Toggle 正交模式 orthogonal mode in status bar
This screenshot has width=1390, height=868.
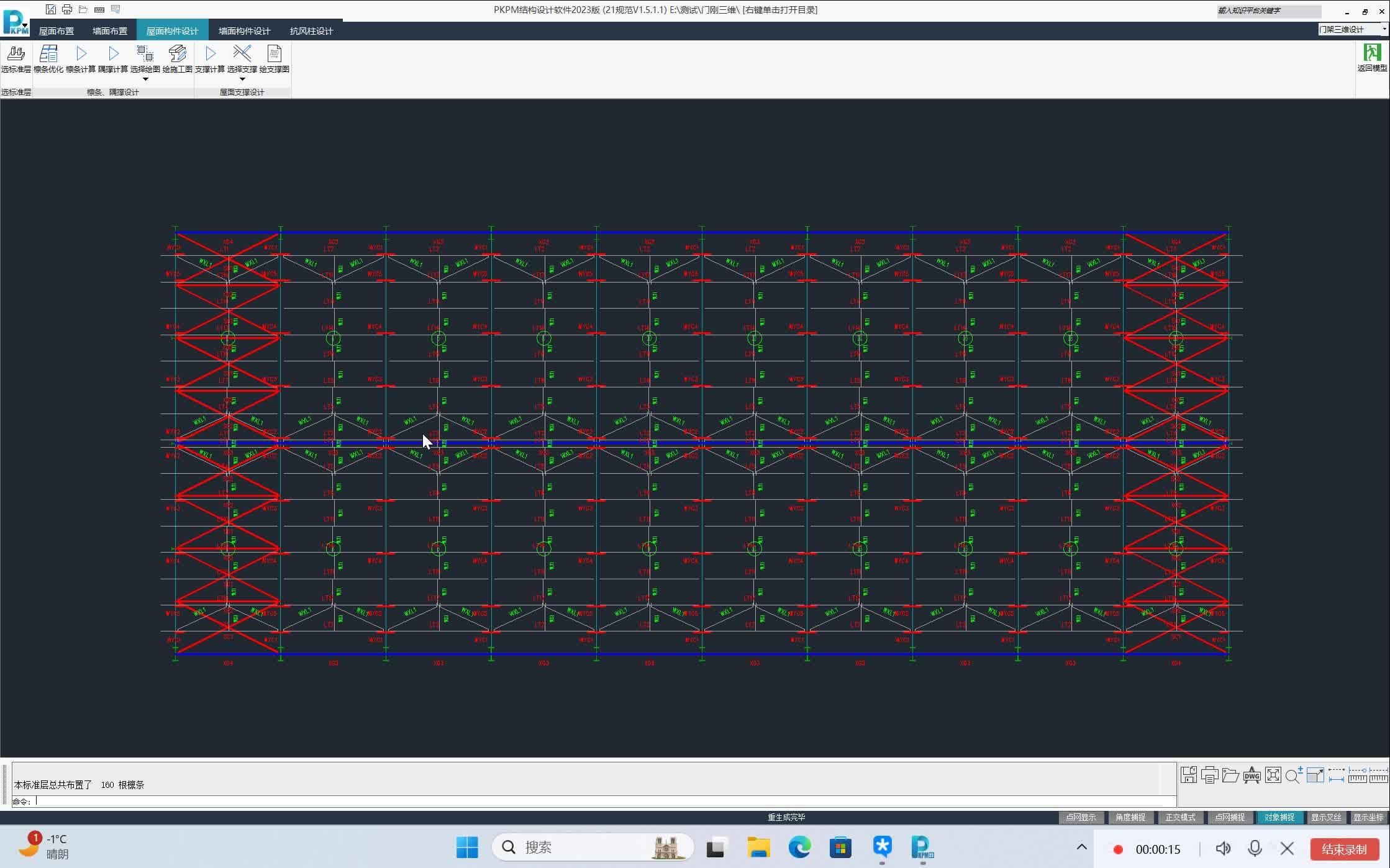tap(1179, 817)
